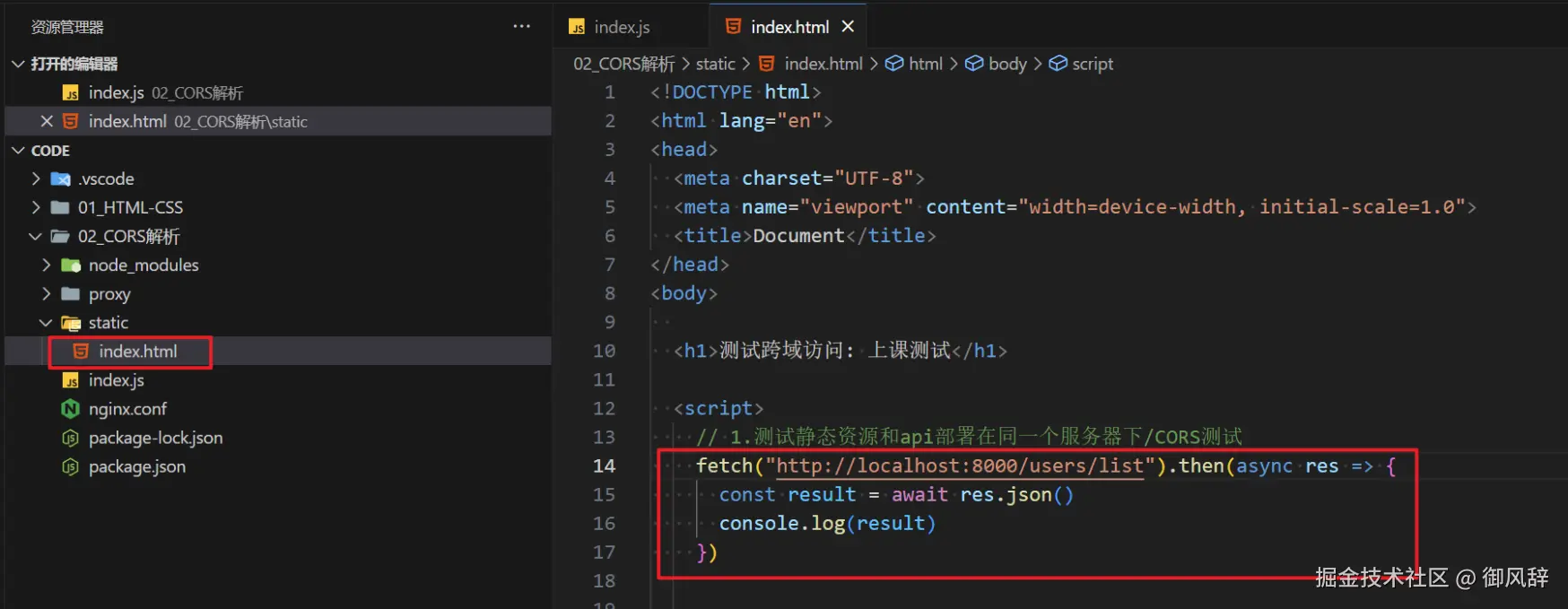The width and height of the screenshot is (1568, 609).
Task: Click the 02_CORS解析 open folder icon
Action: [x=60, y=236]
